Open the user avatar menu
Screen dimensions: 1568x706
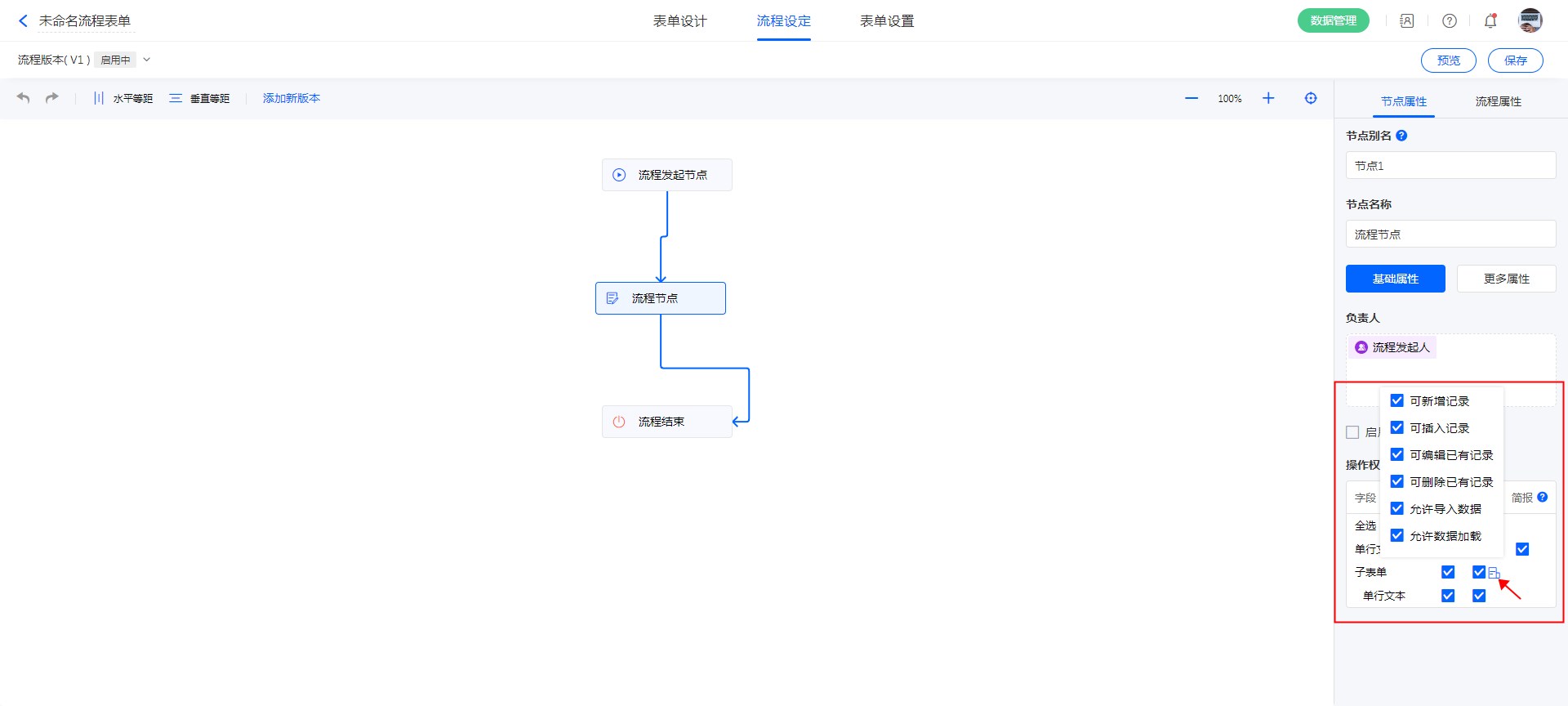[x=1530, y=21]
